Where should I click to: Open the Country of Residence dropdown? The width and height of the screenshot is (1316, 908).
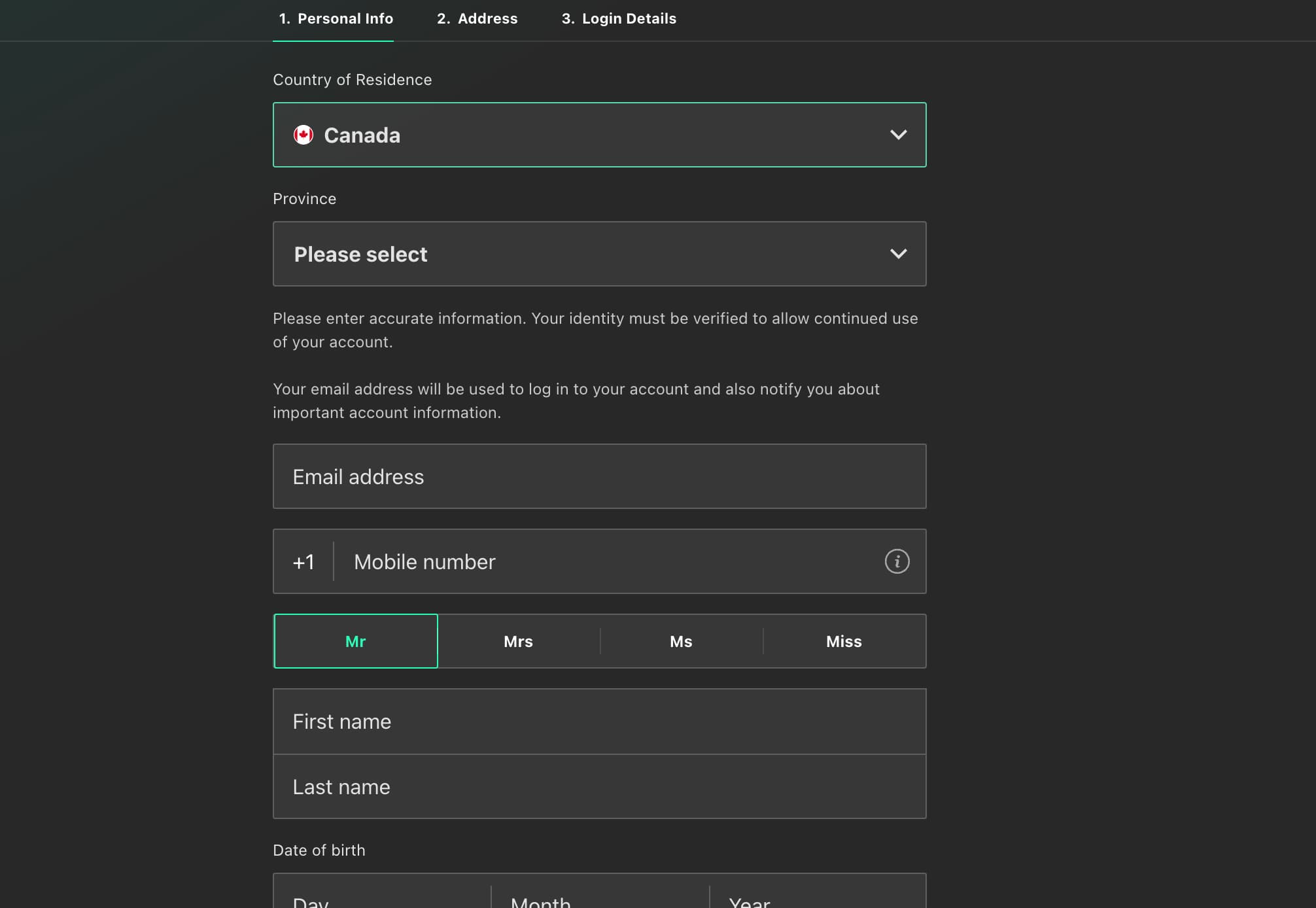pyautogui.click(x=598, y=135)
